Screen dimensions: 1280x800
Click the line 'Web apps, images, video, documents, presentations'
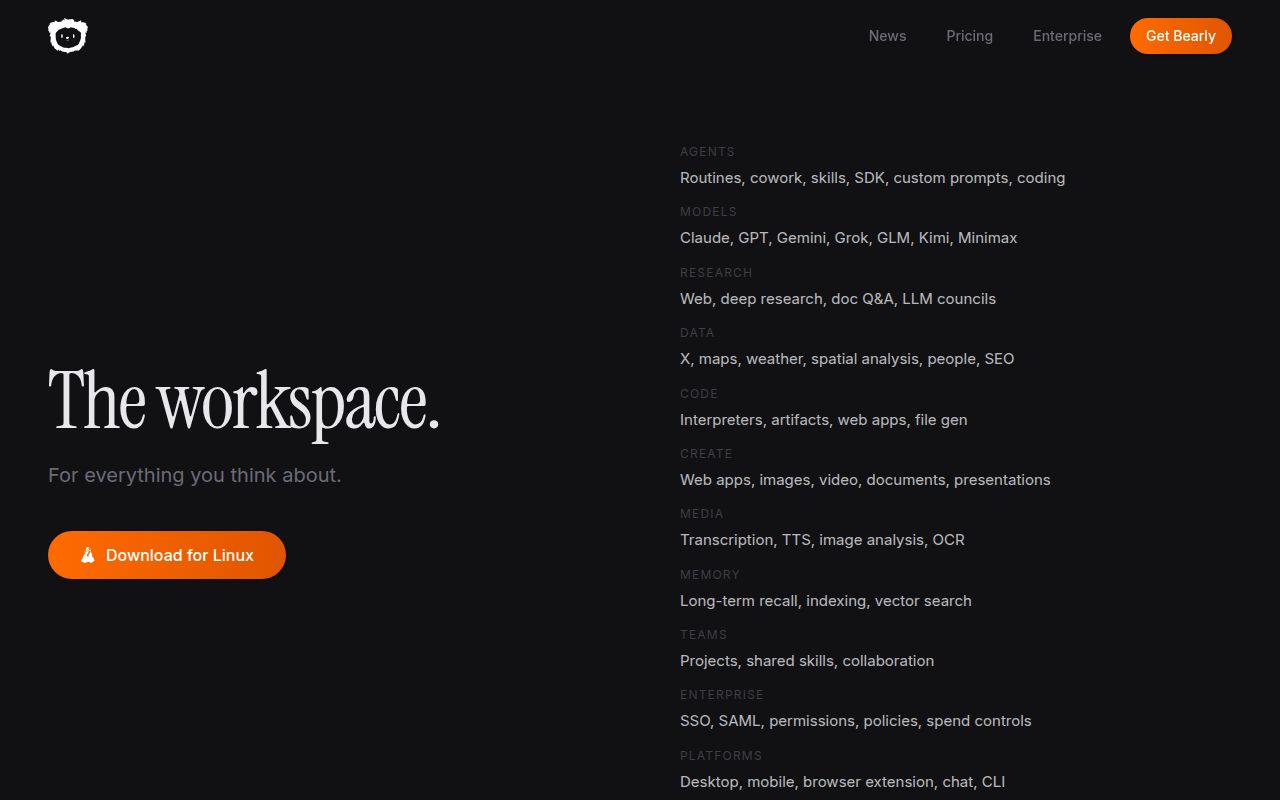(865, 480)
